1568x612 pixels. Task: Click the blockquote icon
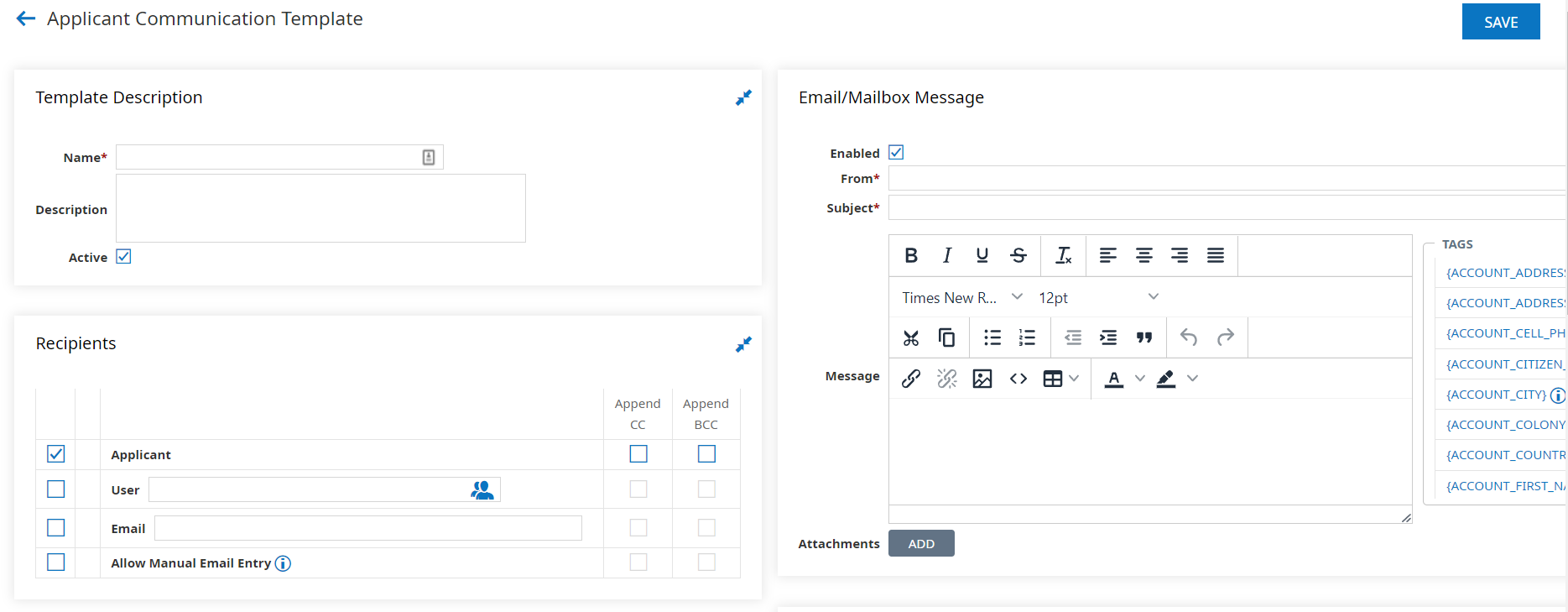coord(1144,337)
